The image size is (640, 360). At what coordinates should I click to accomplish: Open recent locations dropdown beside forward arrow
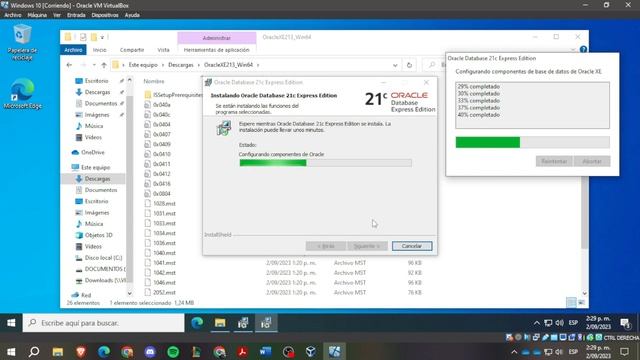pyautogui.click(x=94, y=65)
